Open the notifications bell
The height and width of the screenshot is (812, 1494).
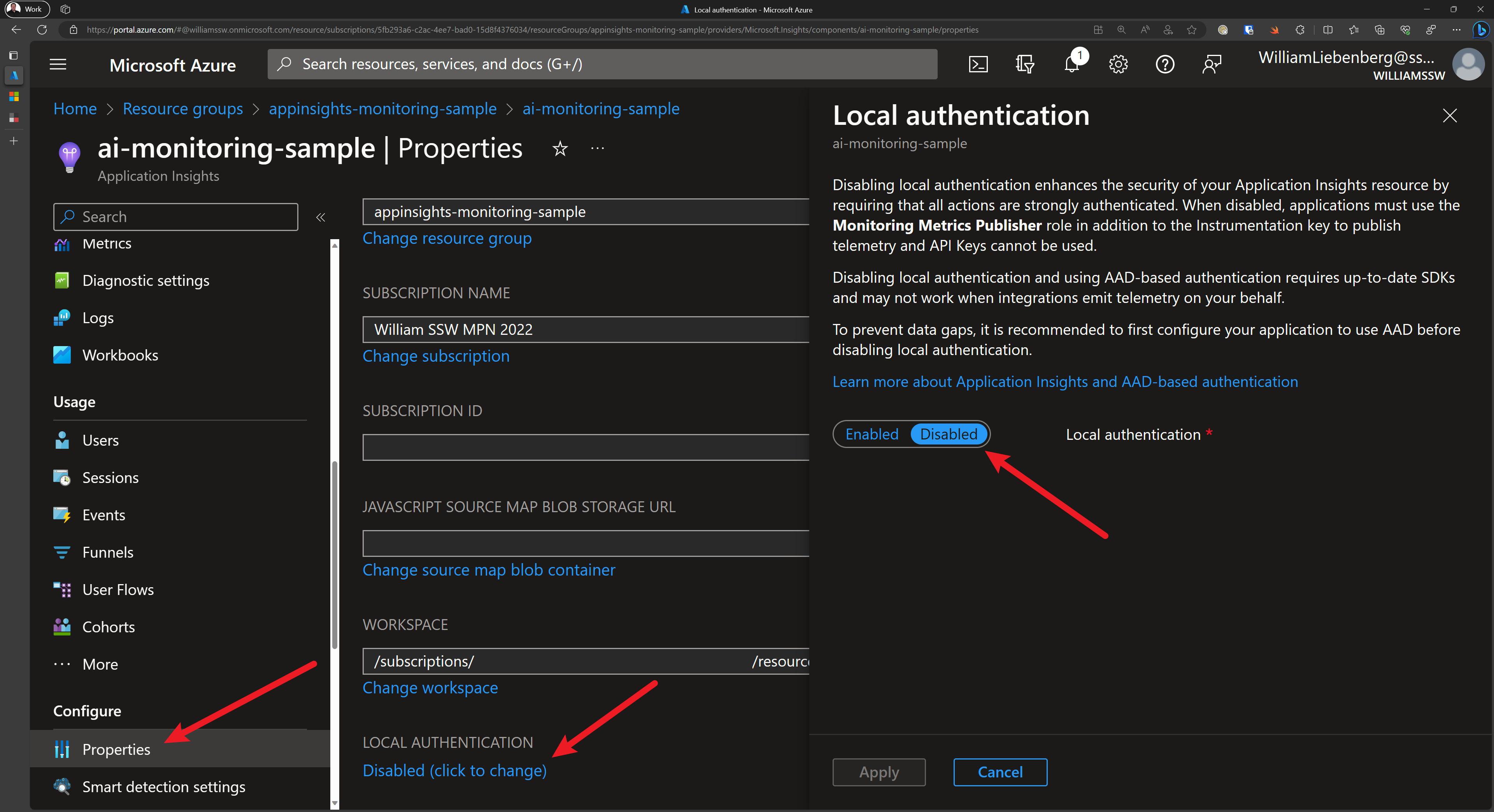1072,64
